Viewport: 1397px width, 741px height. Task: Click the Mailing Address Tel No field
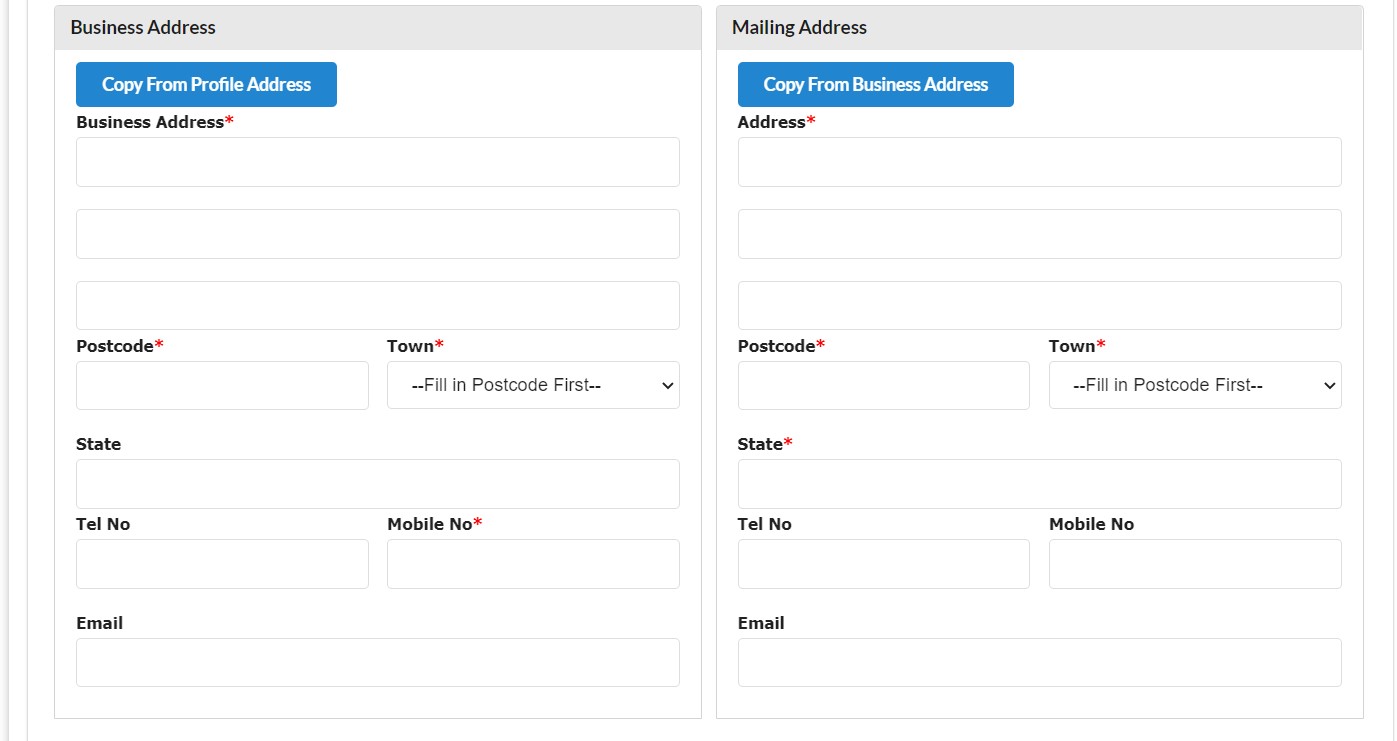pos(883,564)
